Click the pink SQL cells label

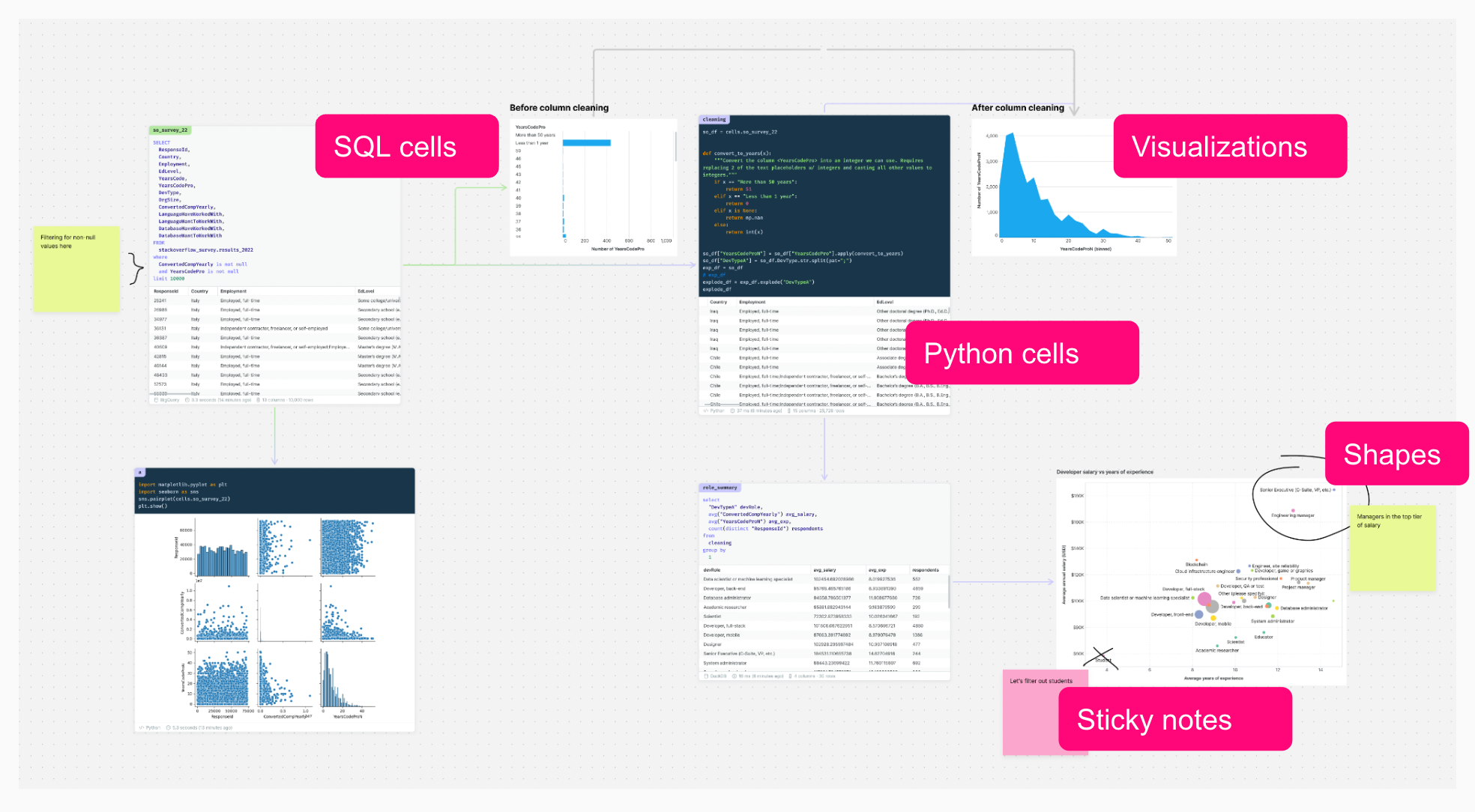[406, 146]
